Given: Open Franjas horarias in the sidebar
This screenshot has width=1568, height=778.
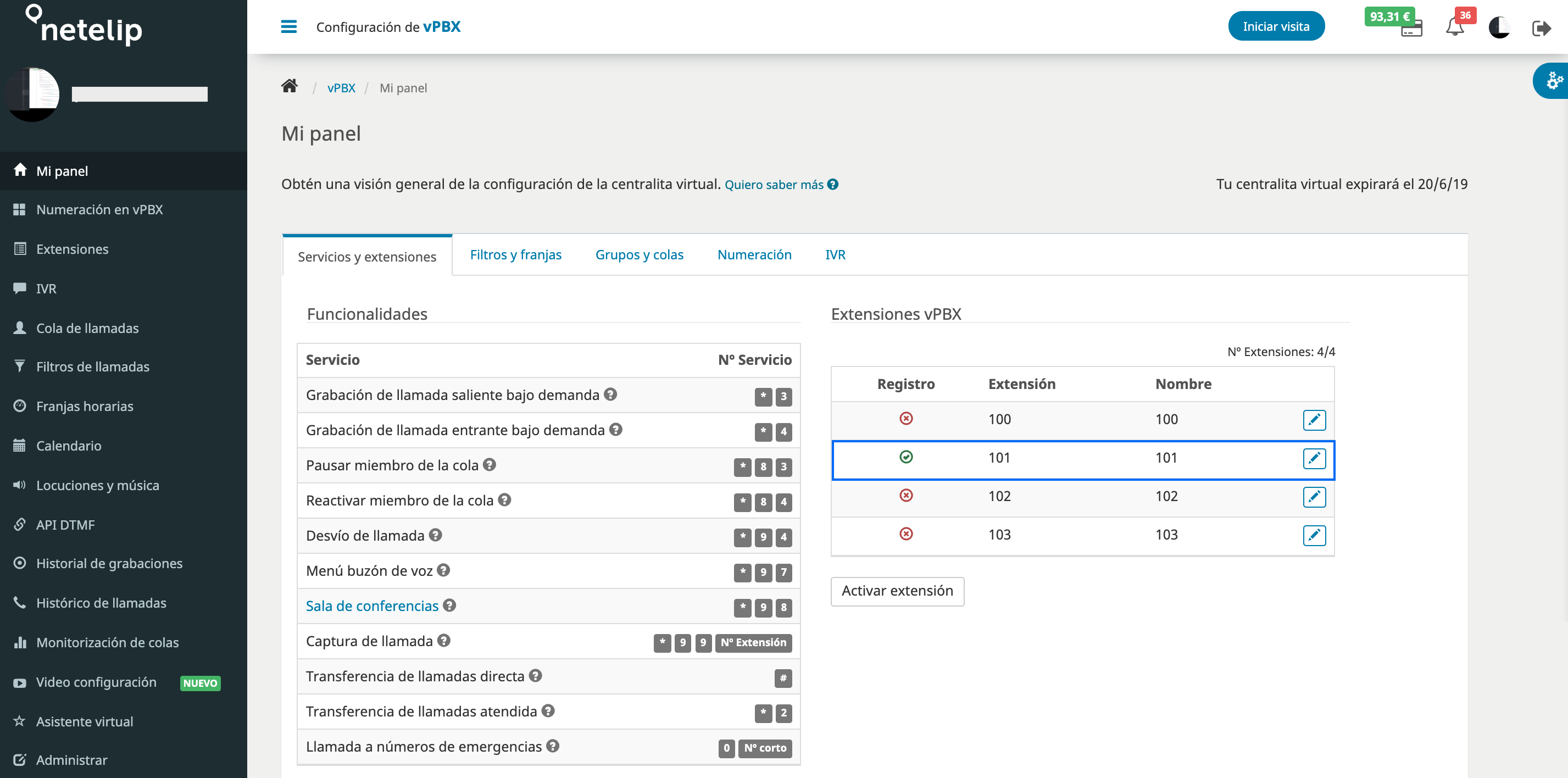Looking at the screenshot, I should point(85,406).
